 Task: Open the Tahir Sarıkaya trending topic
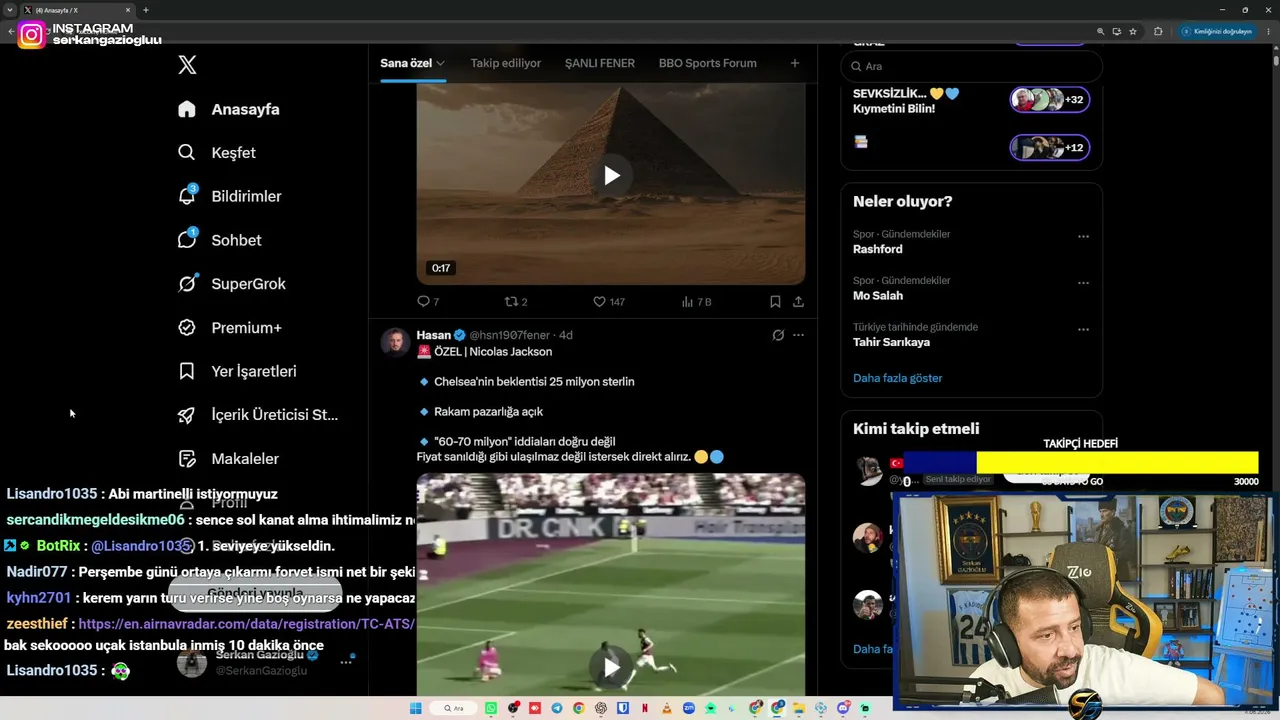(891, 342)
